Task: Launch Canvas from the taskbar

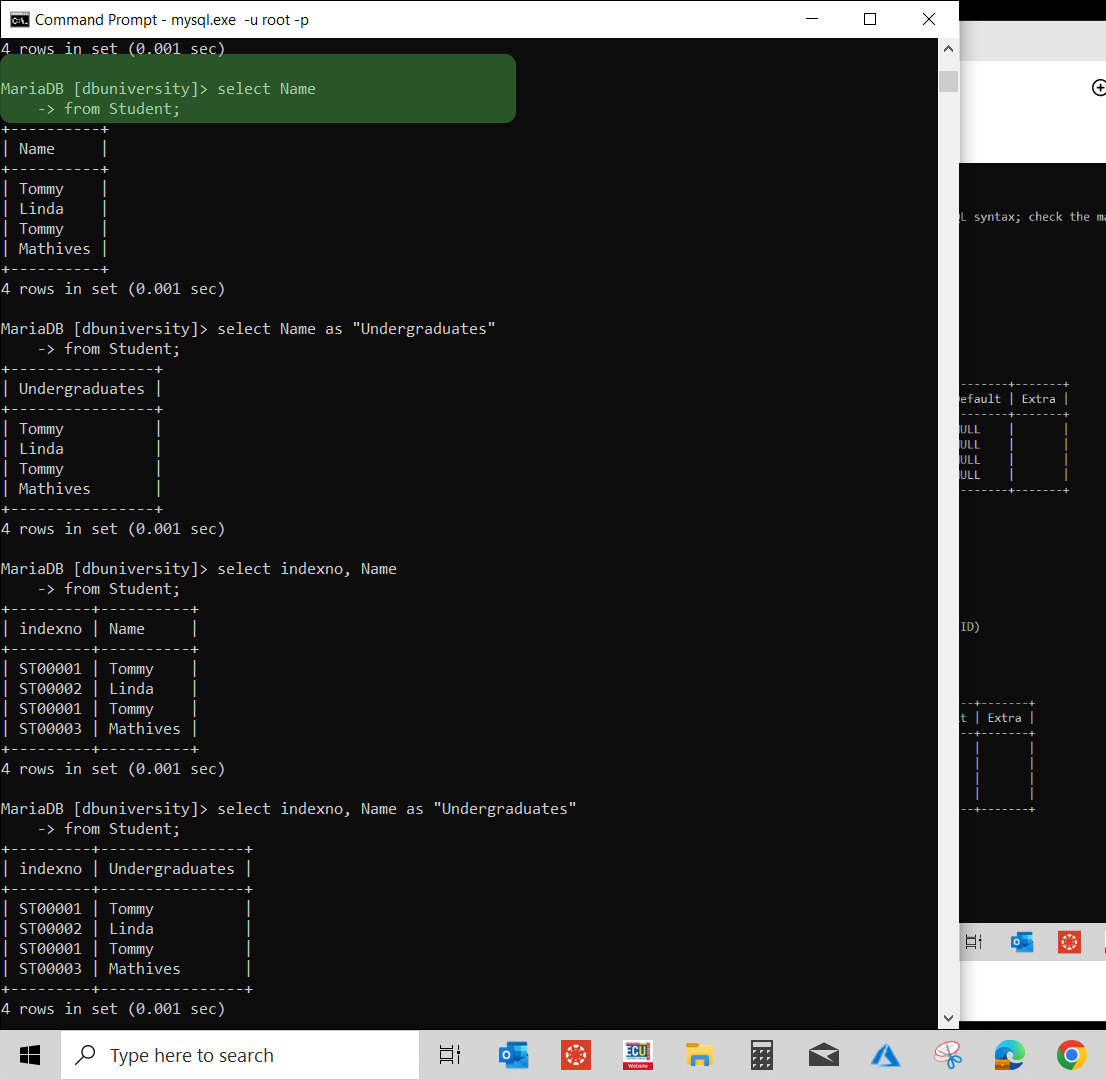Action: point(575,1054)
